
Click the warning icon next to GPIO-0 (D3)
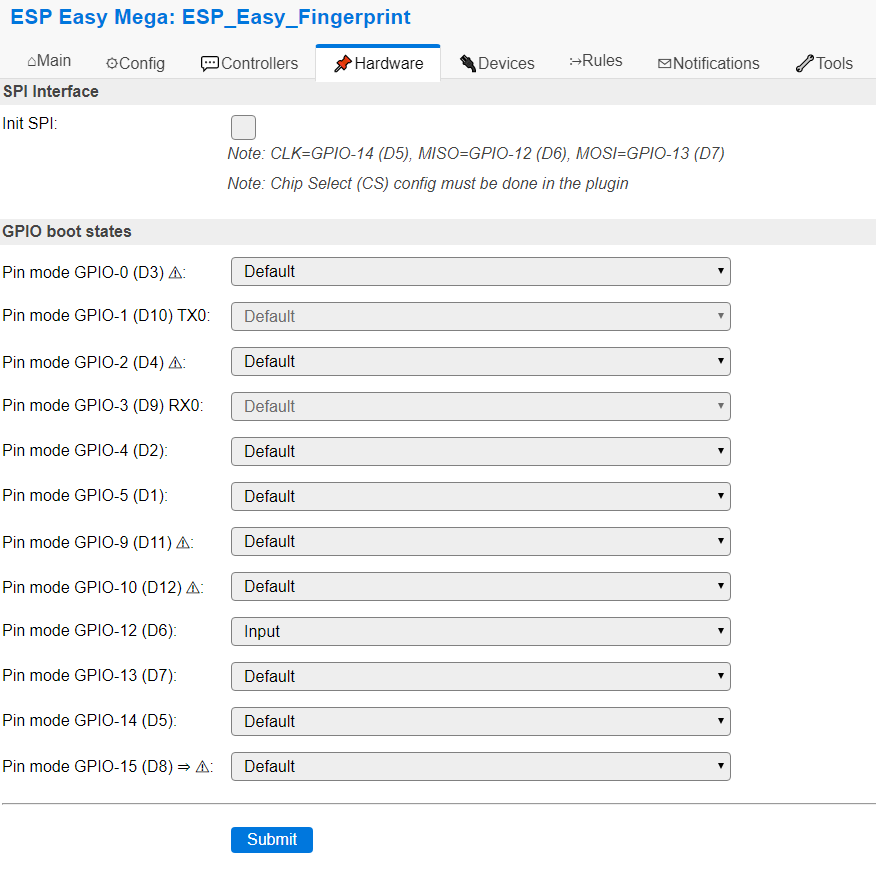pyautogui.click(x=176, y=272)
